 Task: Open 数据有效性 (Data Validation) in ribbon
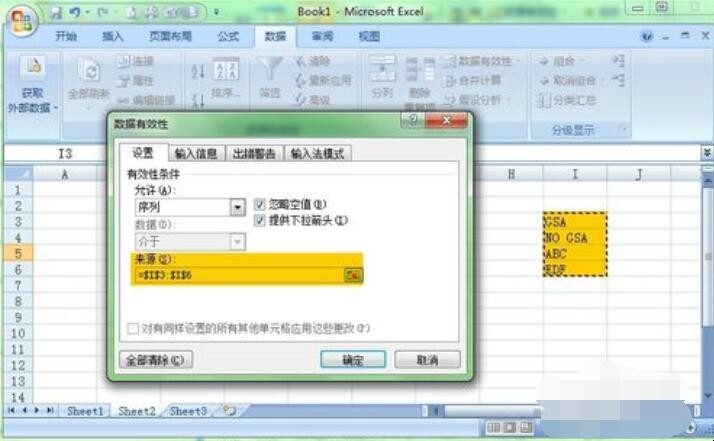coord(481,61)
